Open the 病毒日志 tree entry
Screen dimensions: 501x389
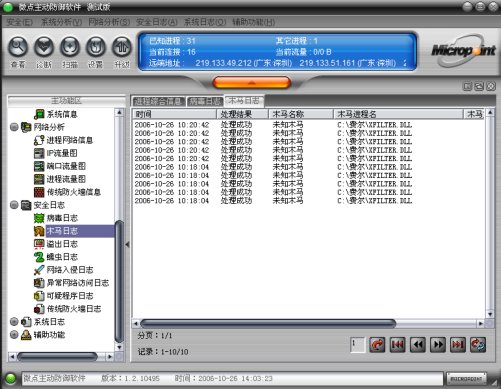56,218
